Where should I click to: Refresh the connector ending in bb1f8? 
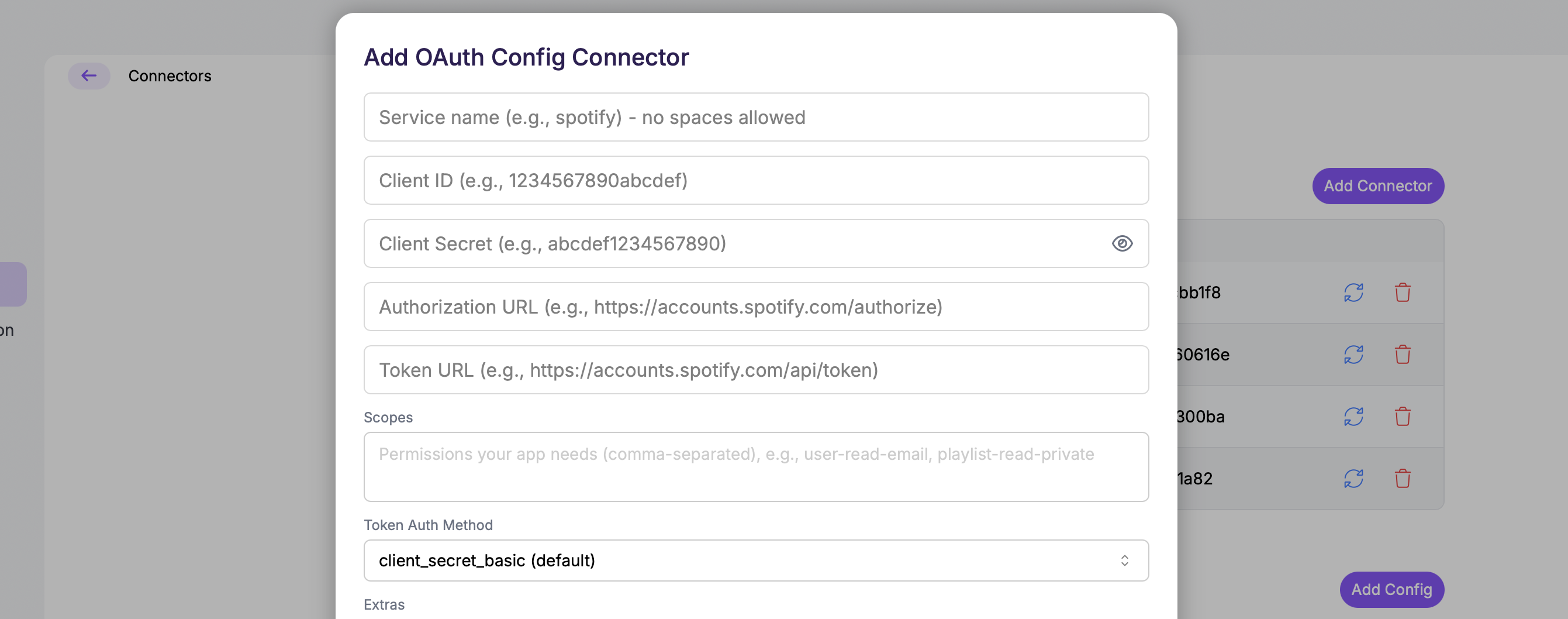[x=1353, y=293]
